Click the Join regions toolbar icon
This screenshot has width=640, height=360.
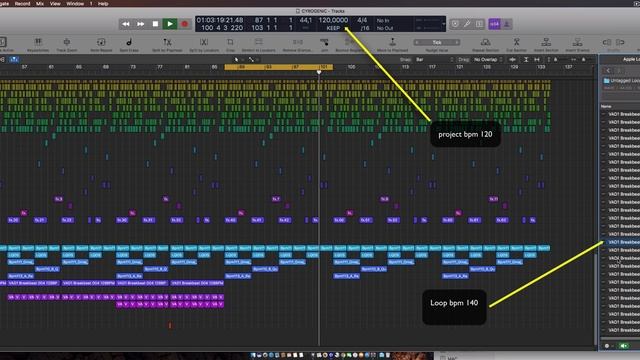coord(324,42)
